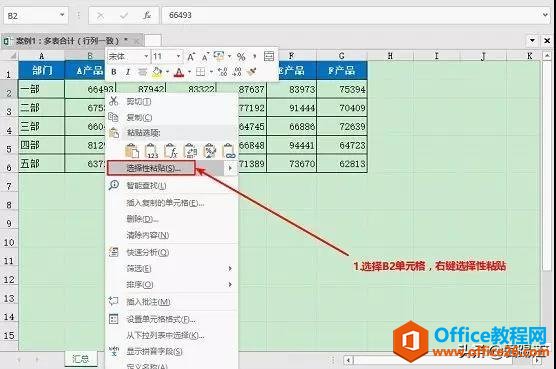Switch to the 汇总 sheet tab
Screen dimensions: 556x369
click(x=81, y=359)
